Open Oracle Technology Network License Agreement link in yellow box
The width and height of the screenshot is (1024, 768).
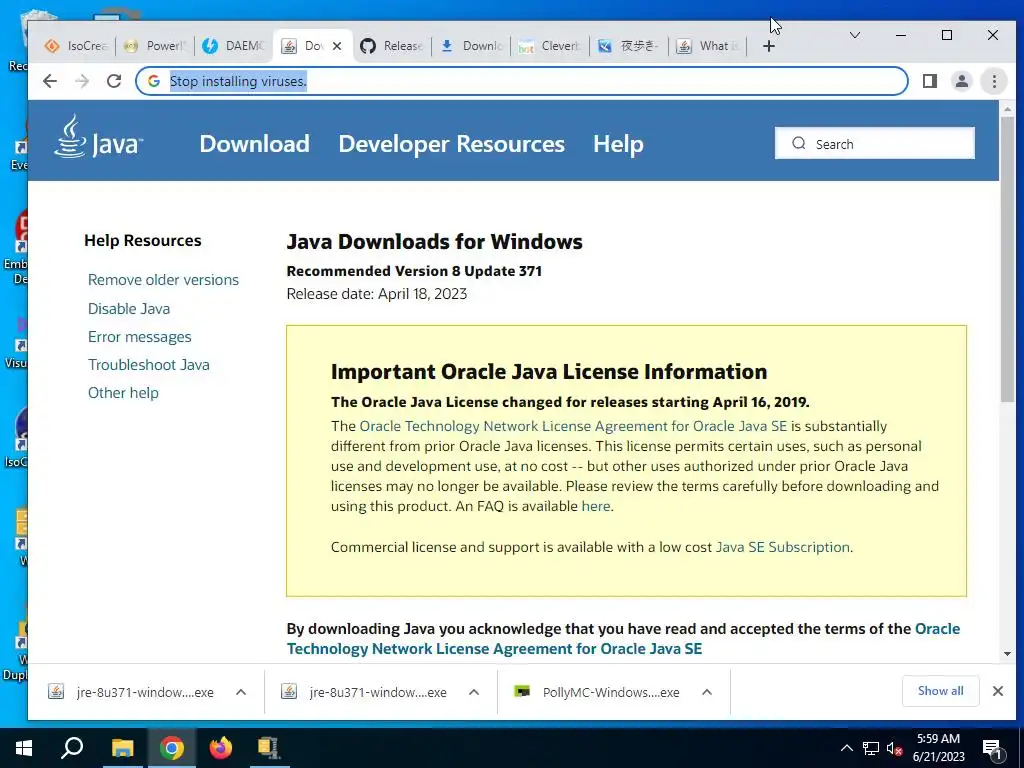pyautogui.click(x=573, y=426)
